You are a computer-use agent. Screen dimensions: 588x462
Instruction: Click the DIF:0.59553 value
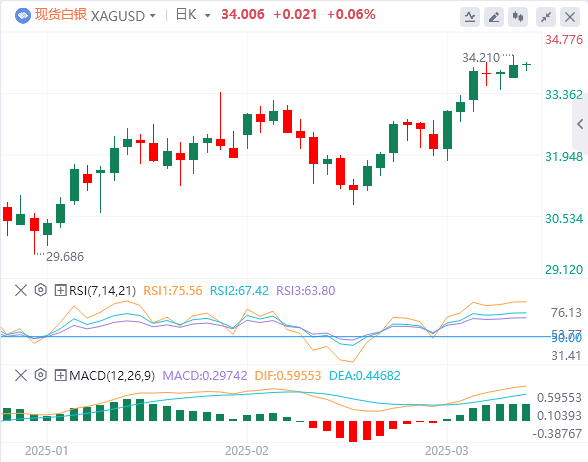[x=288, y=375]
